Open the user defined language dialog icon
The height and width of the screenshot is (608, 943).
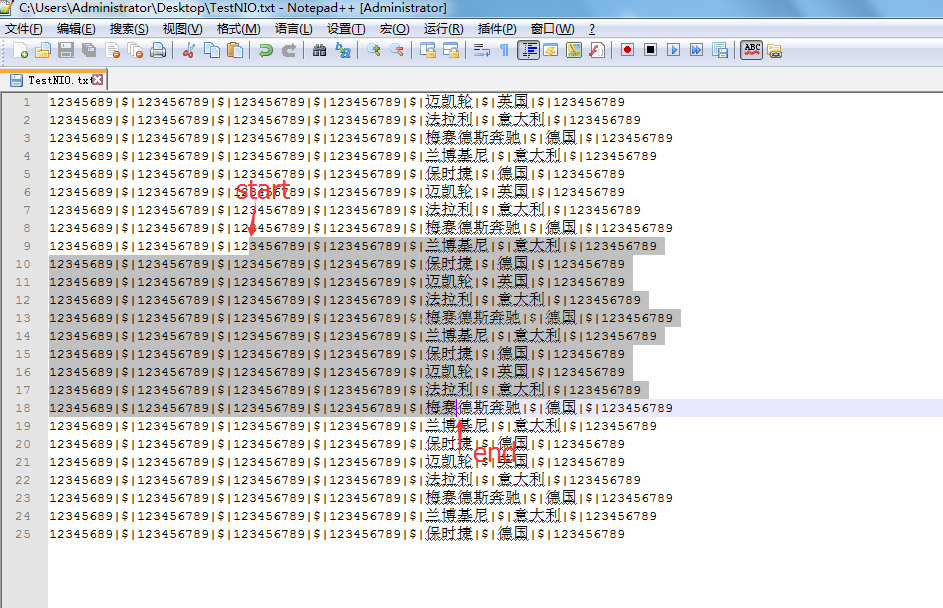tap(551, 51)
